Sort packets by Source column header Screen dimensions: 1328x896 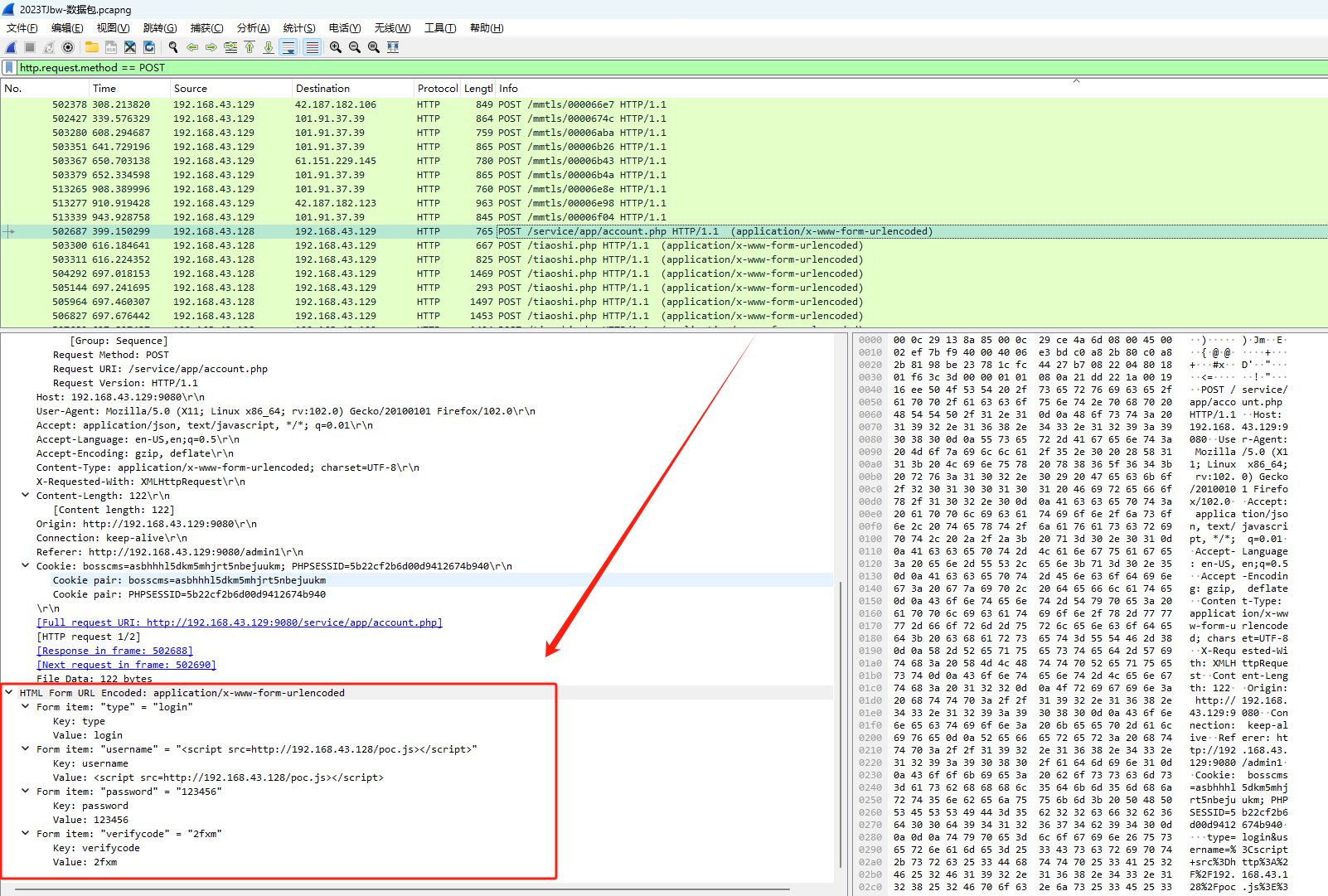click(x=231, y=89)
